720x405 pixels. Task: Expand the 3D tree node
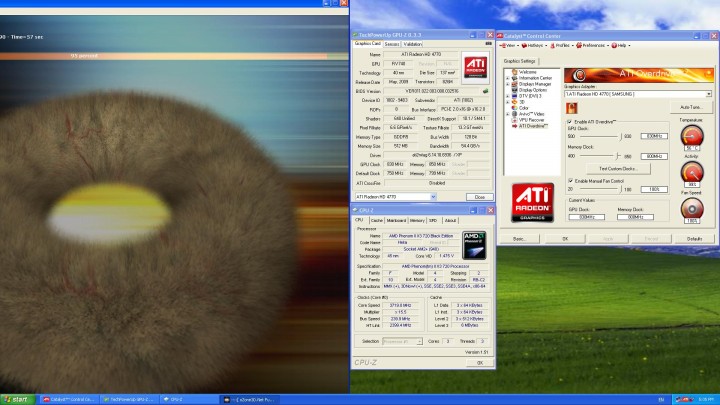click(x=508, y=102)
